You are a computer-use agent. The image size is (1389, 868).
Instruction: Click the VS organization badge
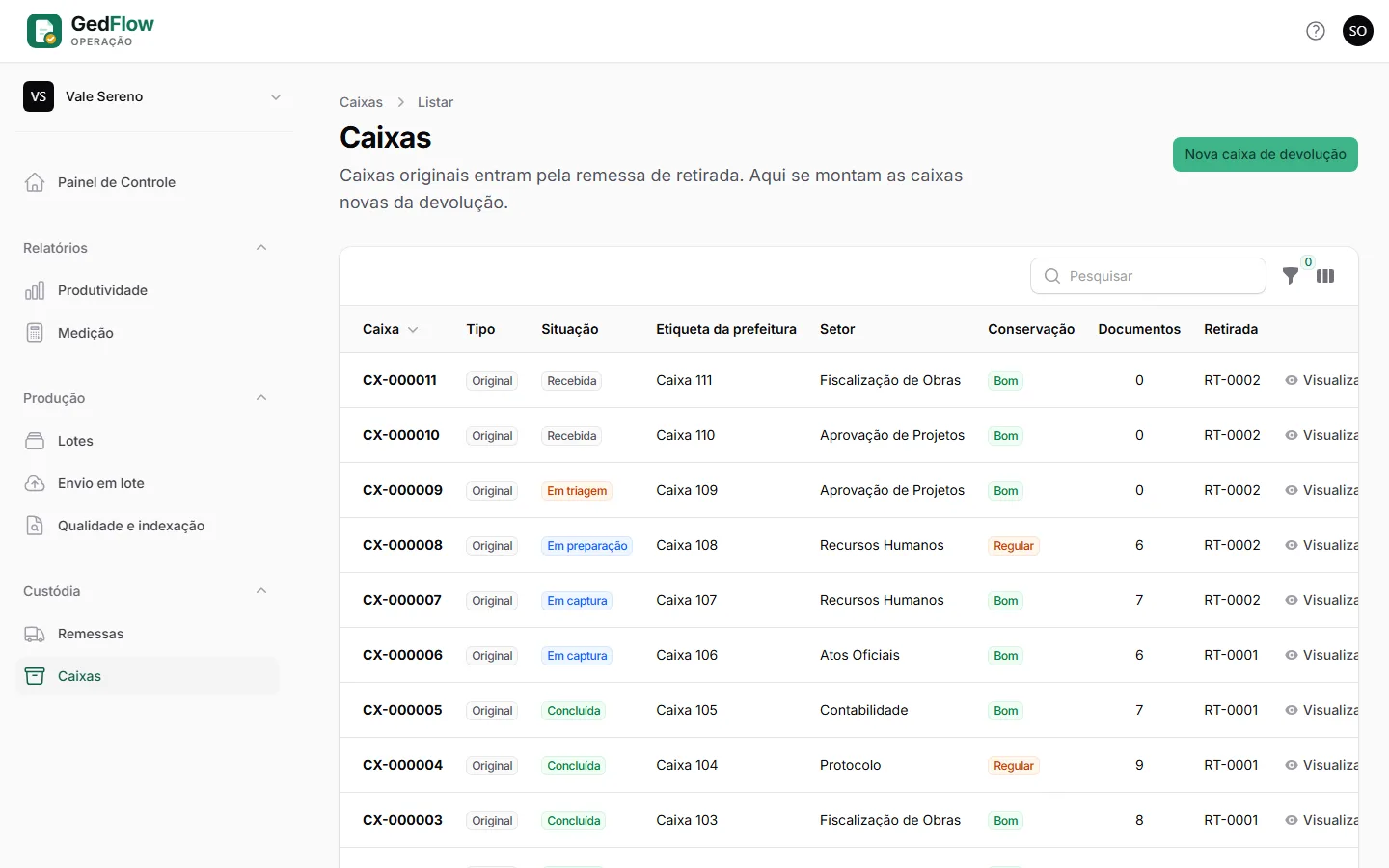point(39,96)
